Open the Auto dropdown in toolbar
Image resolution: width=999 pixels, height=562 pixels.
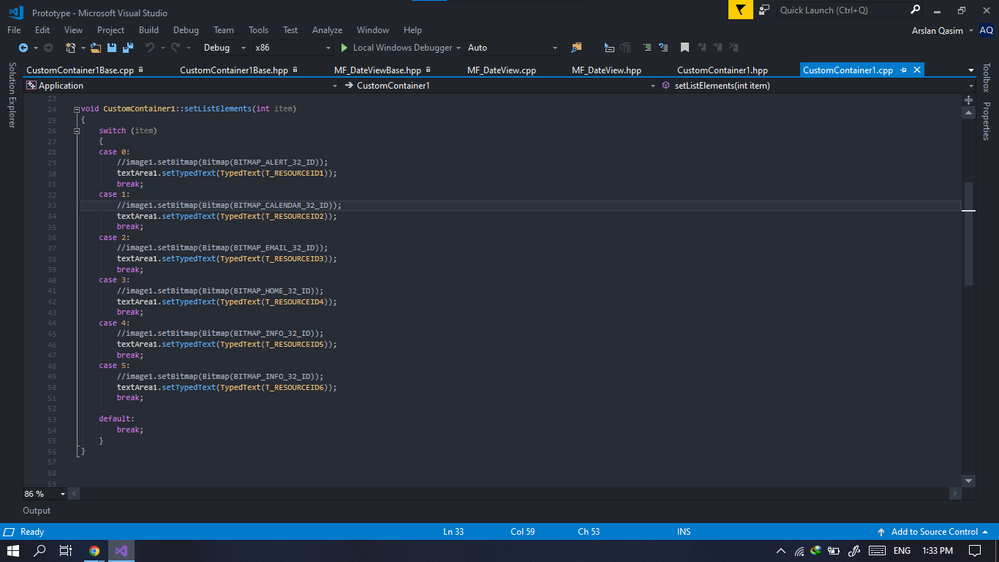point(512,48)
